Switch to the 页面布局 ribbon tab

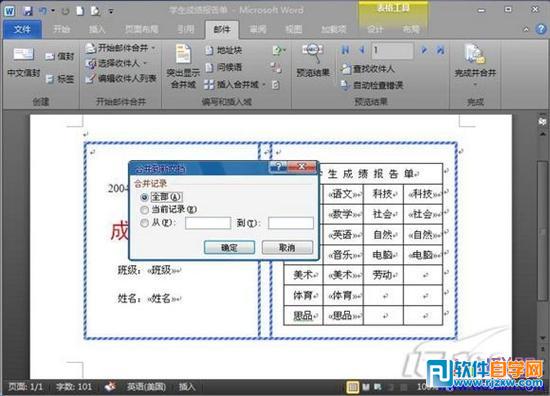pos(142,29)
